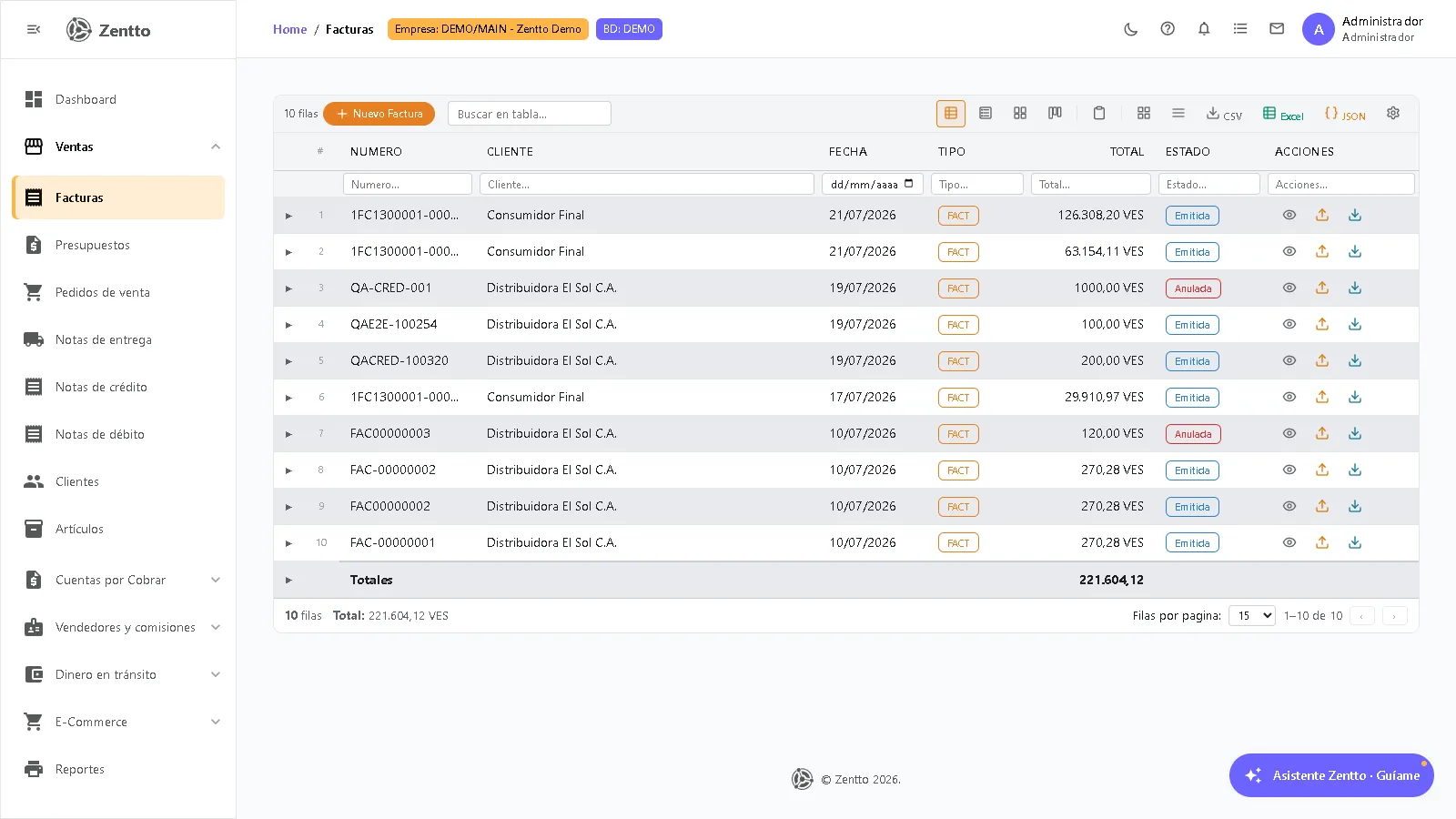View invoice FAC-00000002 with eye icon
1456x819 pixels.
point(1289,470)
